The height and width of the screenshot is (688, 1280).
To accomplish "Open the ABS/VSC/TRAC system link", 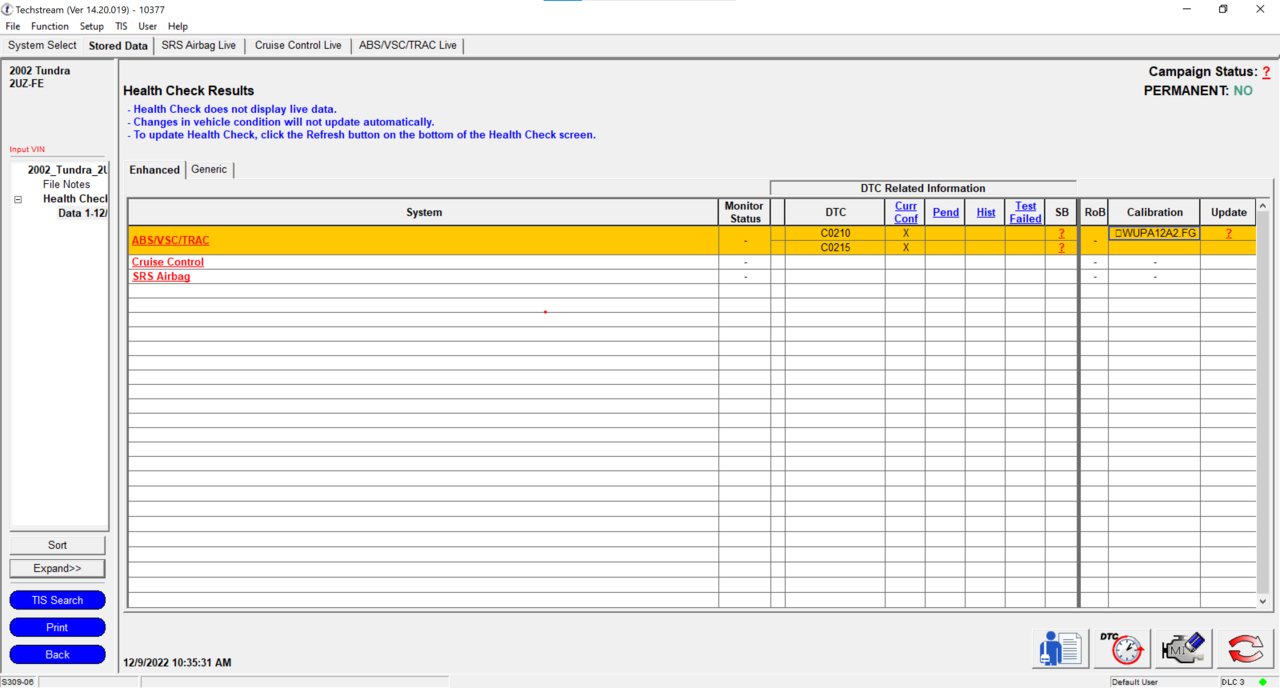I will coord(171,240).
